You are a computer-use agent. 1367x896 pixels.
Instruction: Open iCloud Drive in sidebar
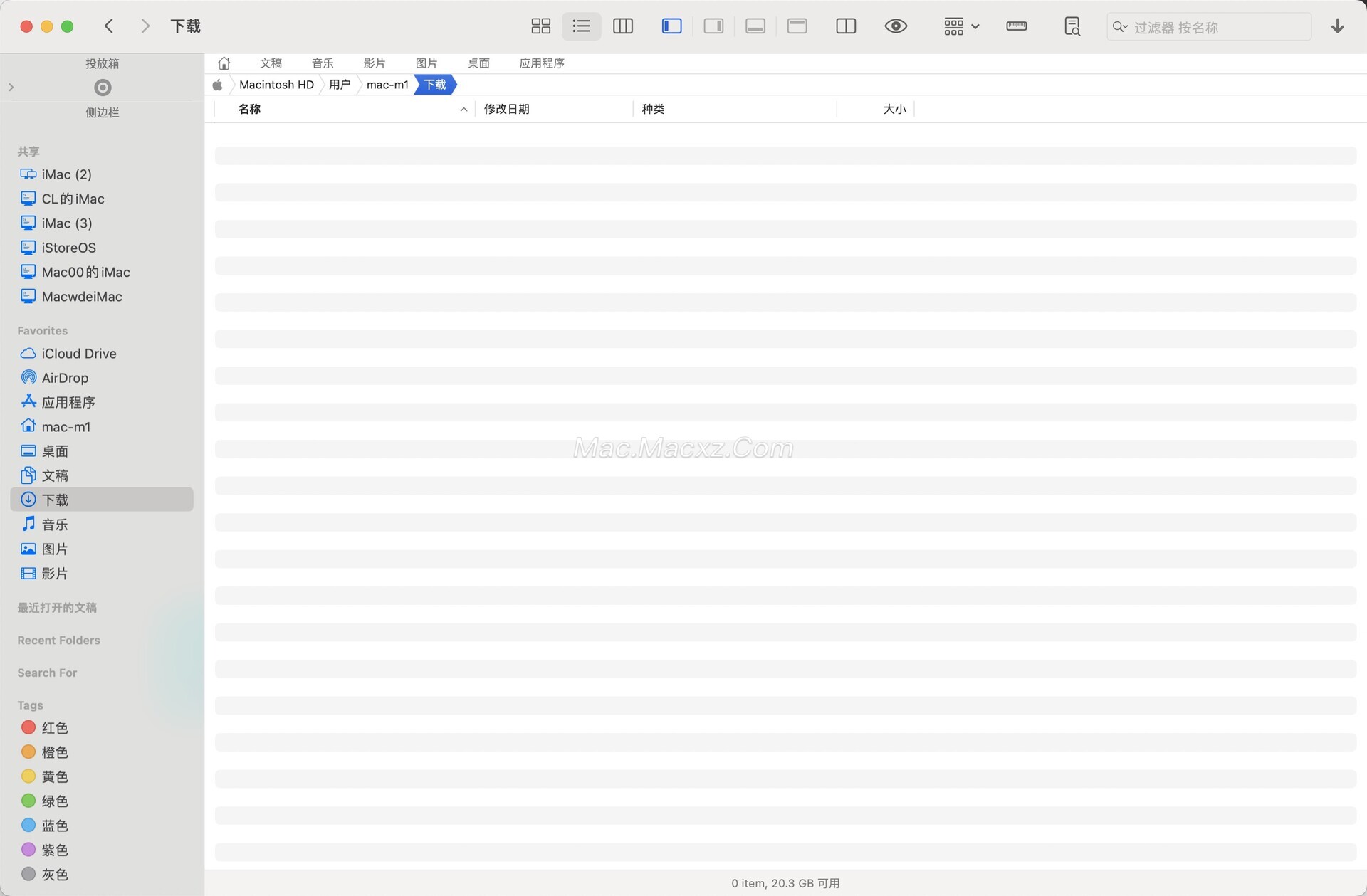(78, 354)
